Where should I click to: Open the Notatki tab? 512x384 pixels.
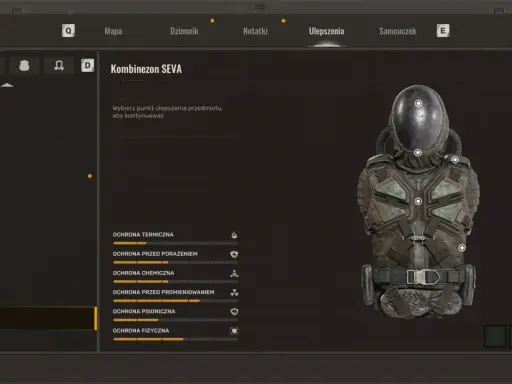click(255, 31)
